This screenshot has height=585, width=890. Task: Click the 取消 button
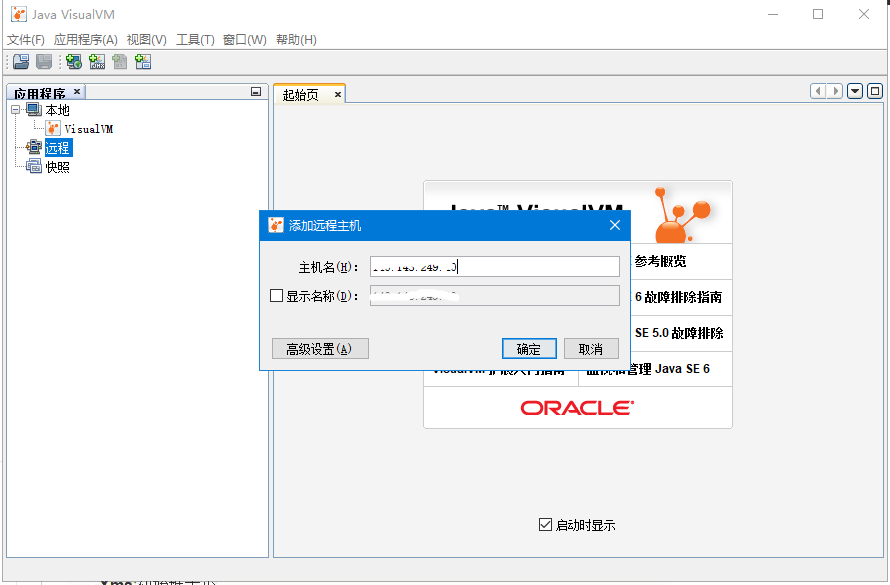tap(591, 349)
